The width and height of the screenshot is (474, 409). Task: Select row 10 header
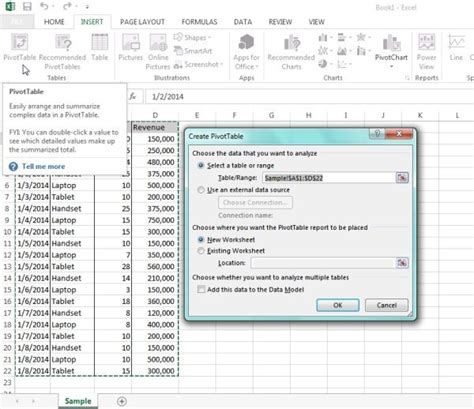[x=7, y=232]
